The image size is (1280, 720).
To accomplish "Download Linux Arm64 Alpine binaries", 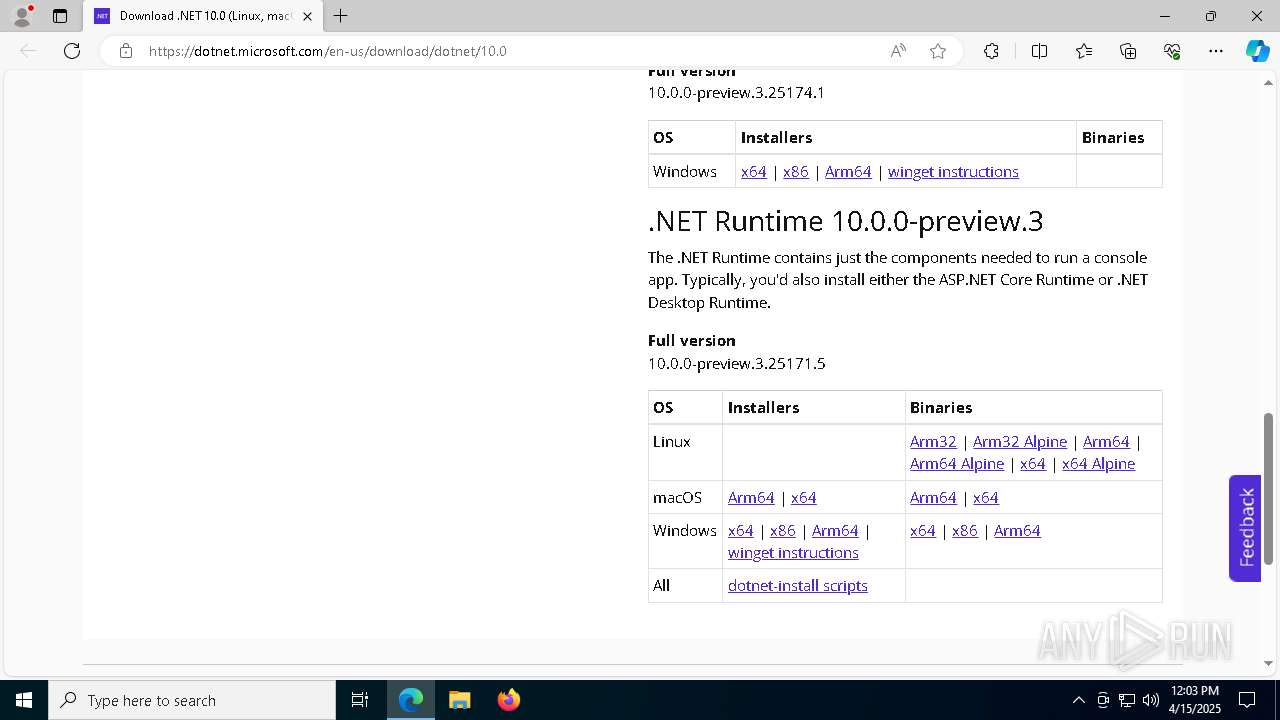I will coord(957,464).
